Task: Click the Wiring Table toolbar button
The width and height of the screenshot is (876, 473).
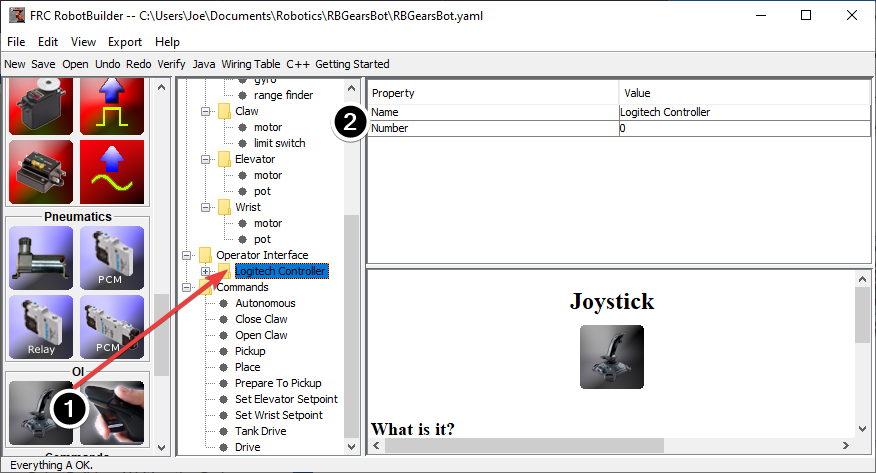Action: pyautogui.click(x=250, y=64)
